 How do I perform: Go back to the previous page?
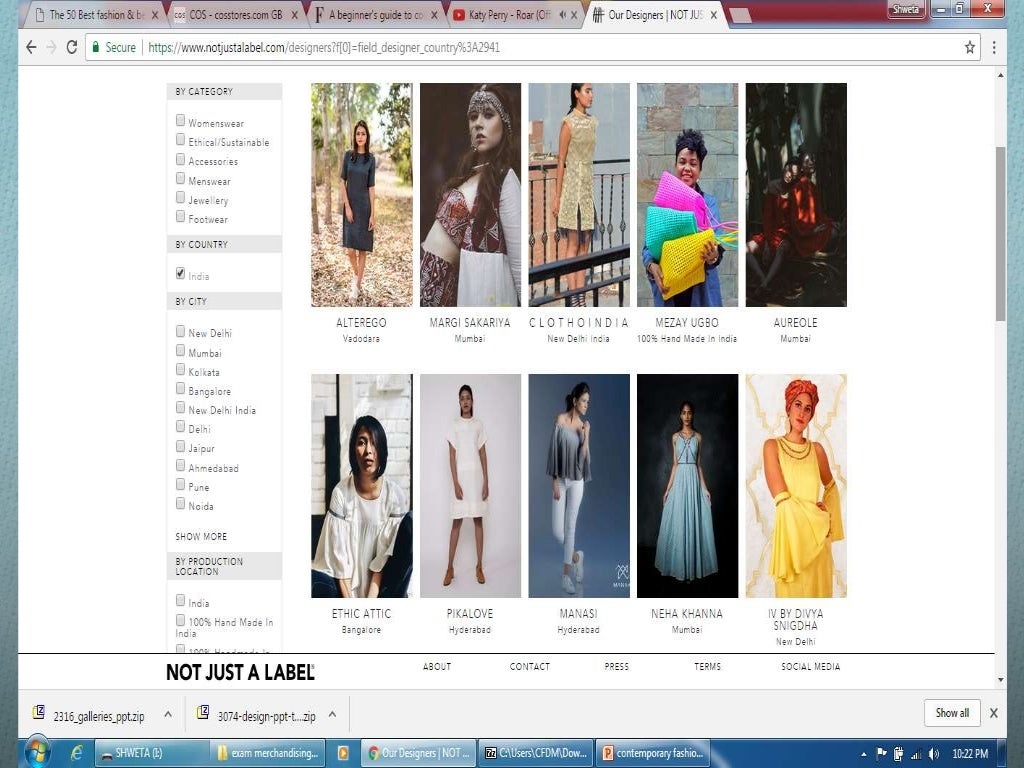pos(31,47)
